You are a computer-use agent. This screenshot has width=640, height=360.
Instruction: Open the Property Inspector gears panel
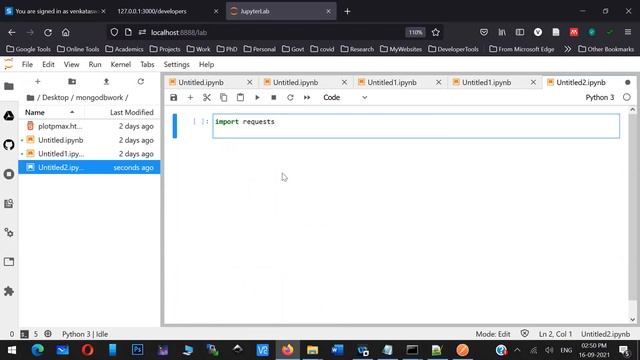click(x=9, y=233)
